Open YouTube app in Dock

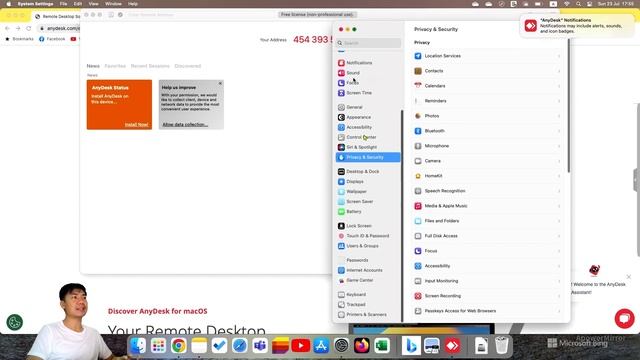tap(300, 346)
